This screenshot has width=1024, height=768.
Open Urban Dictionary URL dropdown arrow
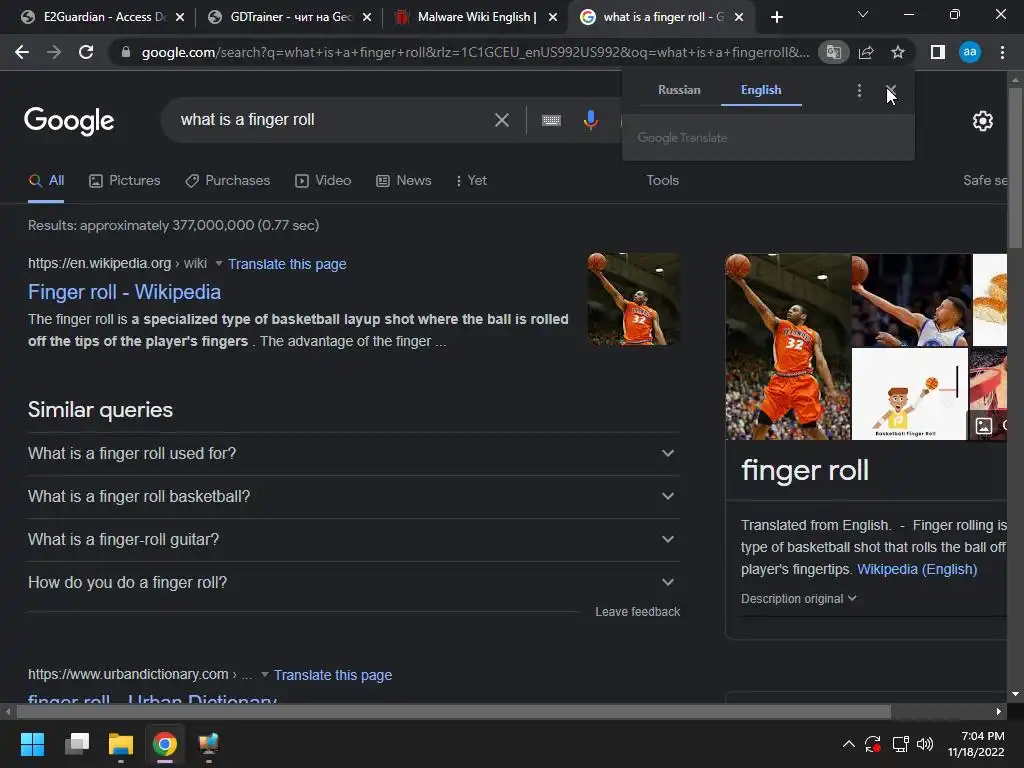point(264,674)
